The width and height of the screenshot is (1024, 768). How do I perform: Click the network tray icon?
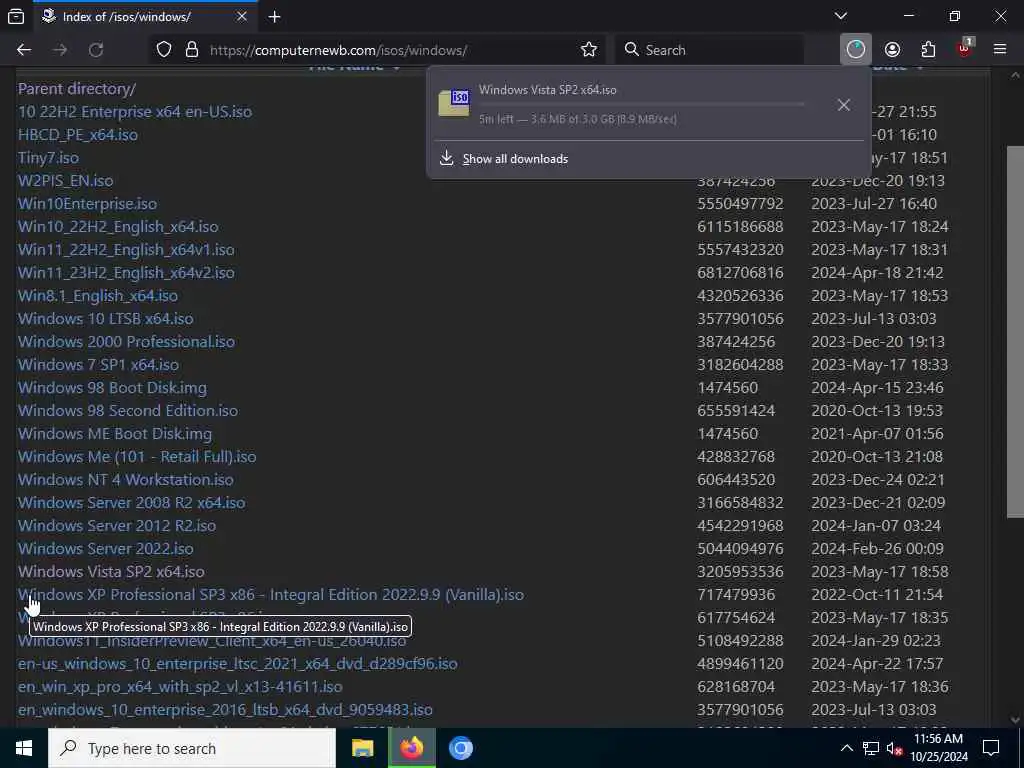pyautogui.click(x=871, y=748)
